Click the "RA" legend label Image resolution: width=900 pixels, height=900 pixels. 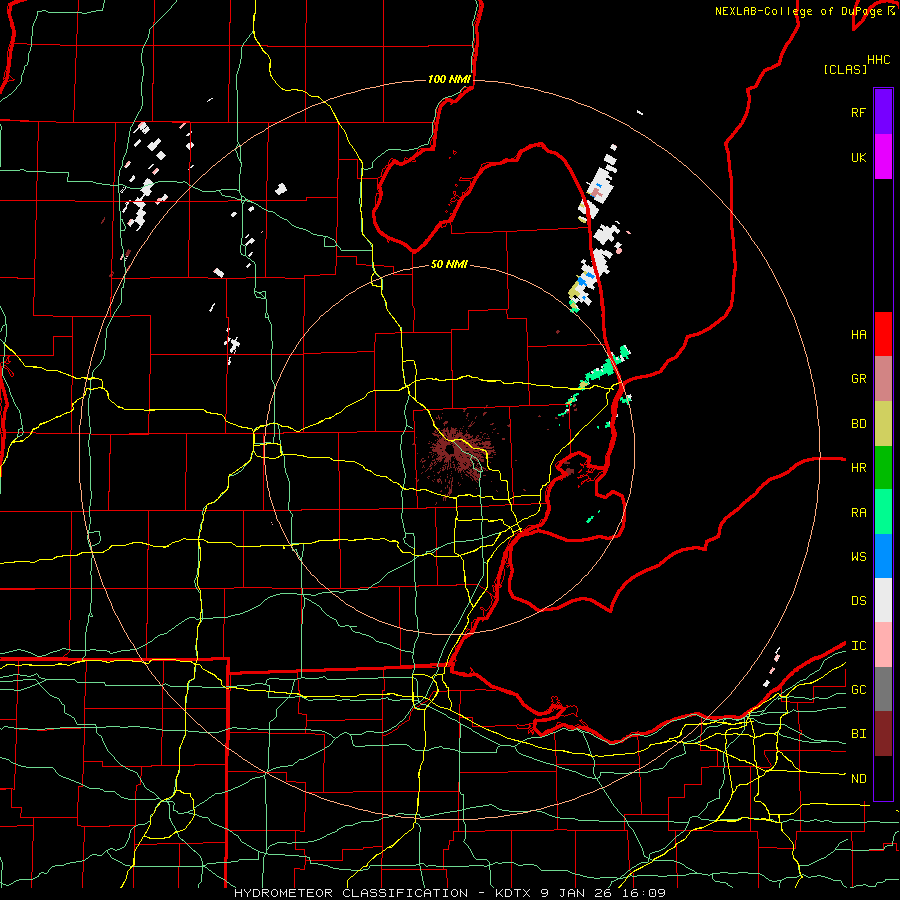tap(858, 513)
